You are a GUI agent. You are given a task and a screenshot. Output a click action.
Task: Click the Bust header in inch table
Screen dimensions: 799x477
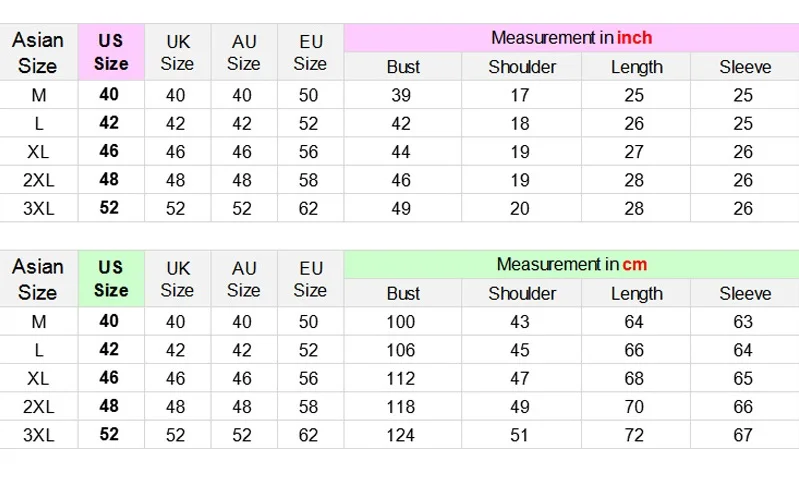coord(403,67)
